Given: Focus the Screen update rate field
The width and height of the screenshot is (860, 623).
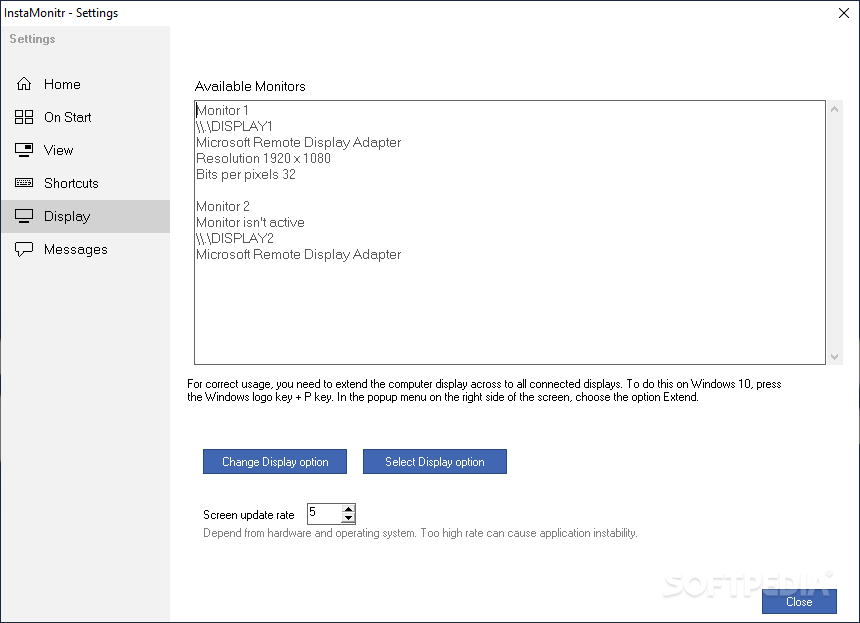Looking at the screenshot, I should tap(324, 513).
